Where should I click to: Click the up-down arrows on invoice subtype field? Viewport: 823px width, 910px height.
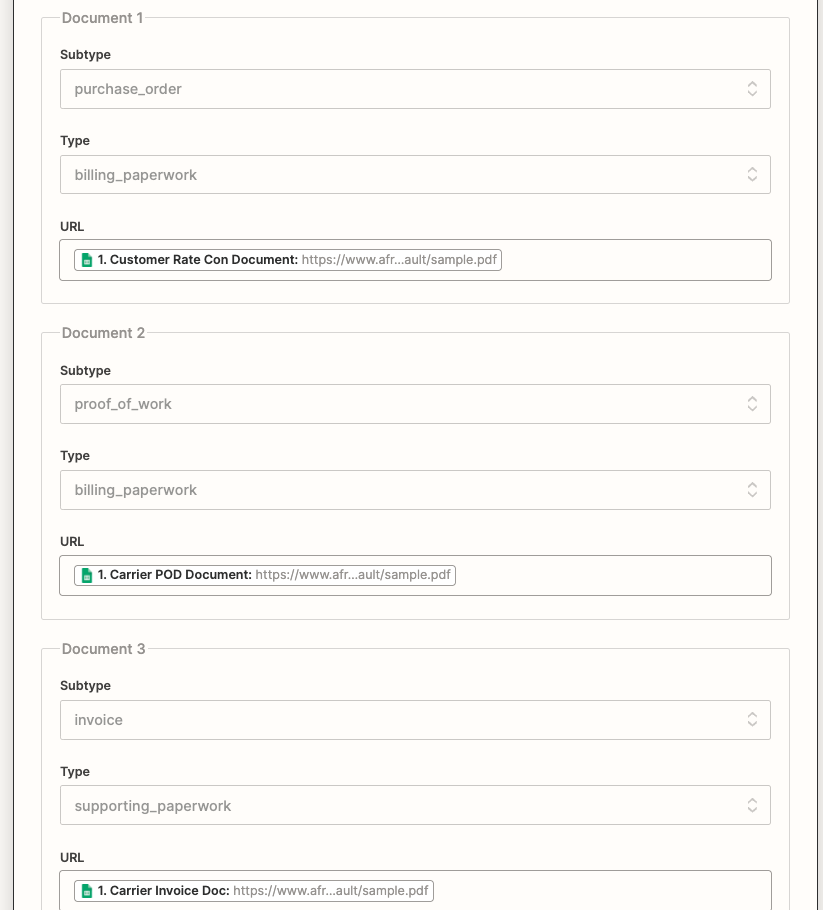click(752, 720)
